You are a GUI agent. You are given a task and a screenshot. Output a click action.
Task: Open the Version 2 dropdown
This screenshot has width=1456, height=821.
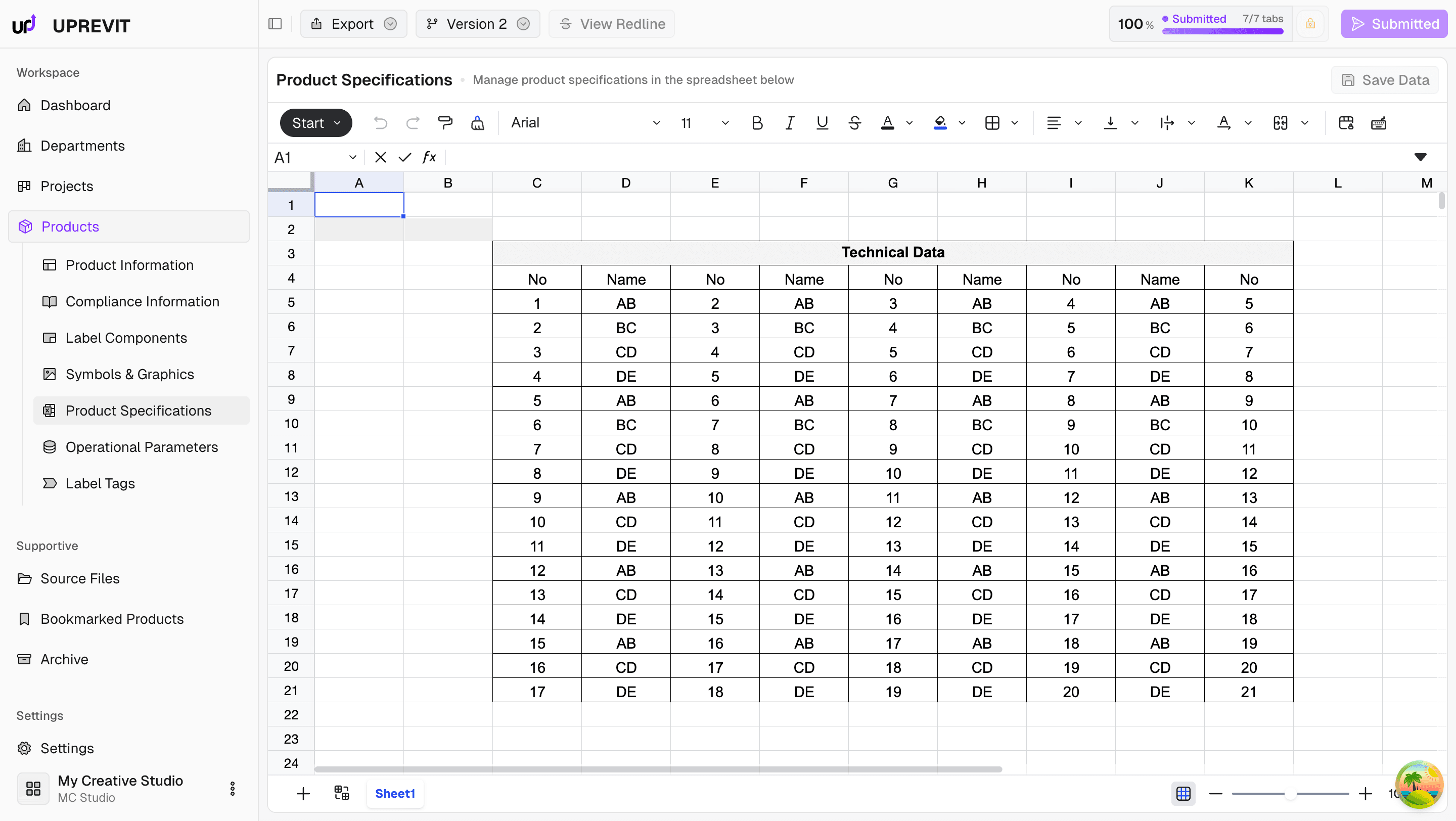click(477, 24)
